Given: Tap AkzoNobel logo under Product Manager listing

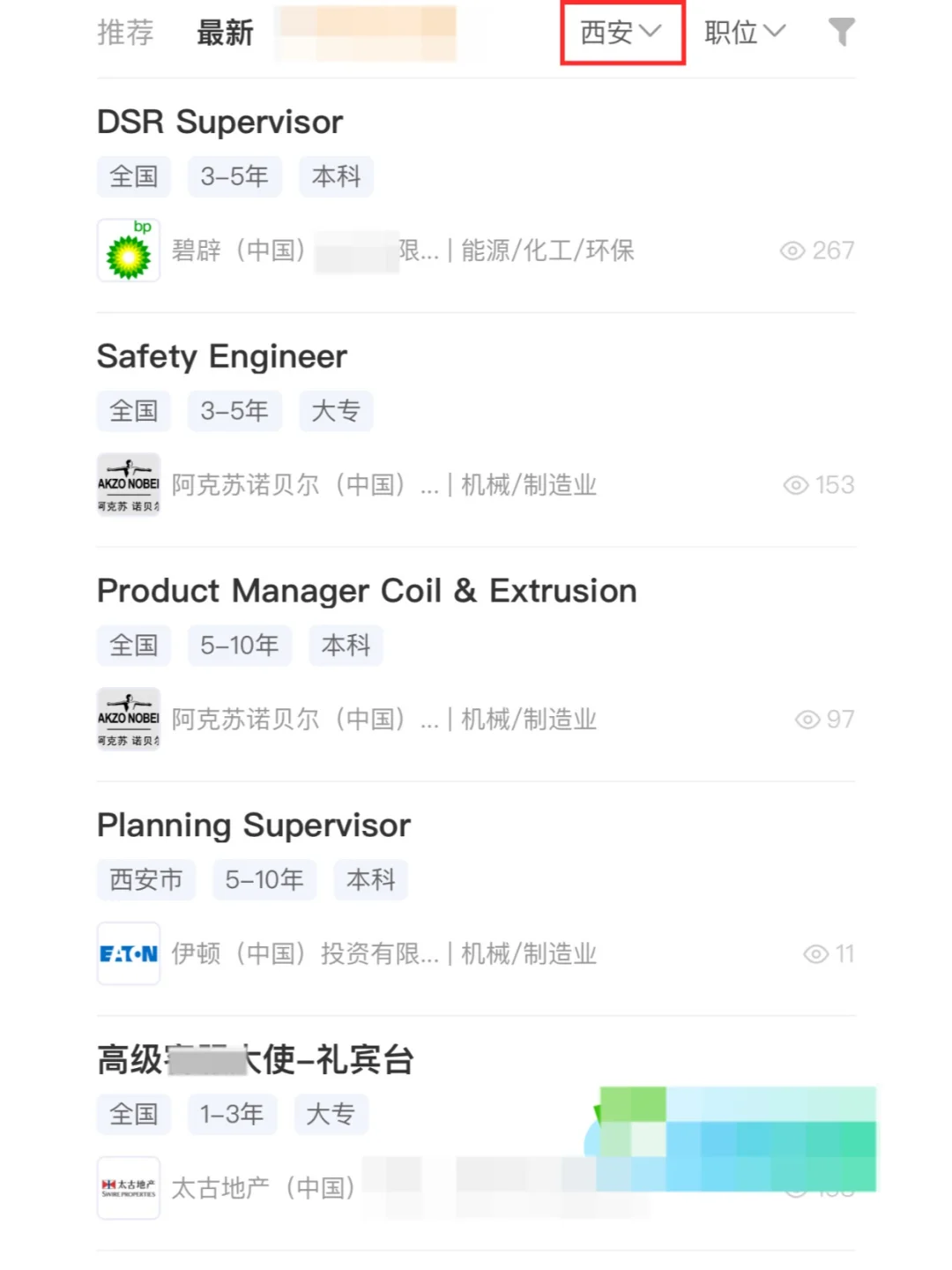Looking at the screenshot, I should pyautogui.click(x=129, y=719).
